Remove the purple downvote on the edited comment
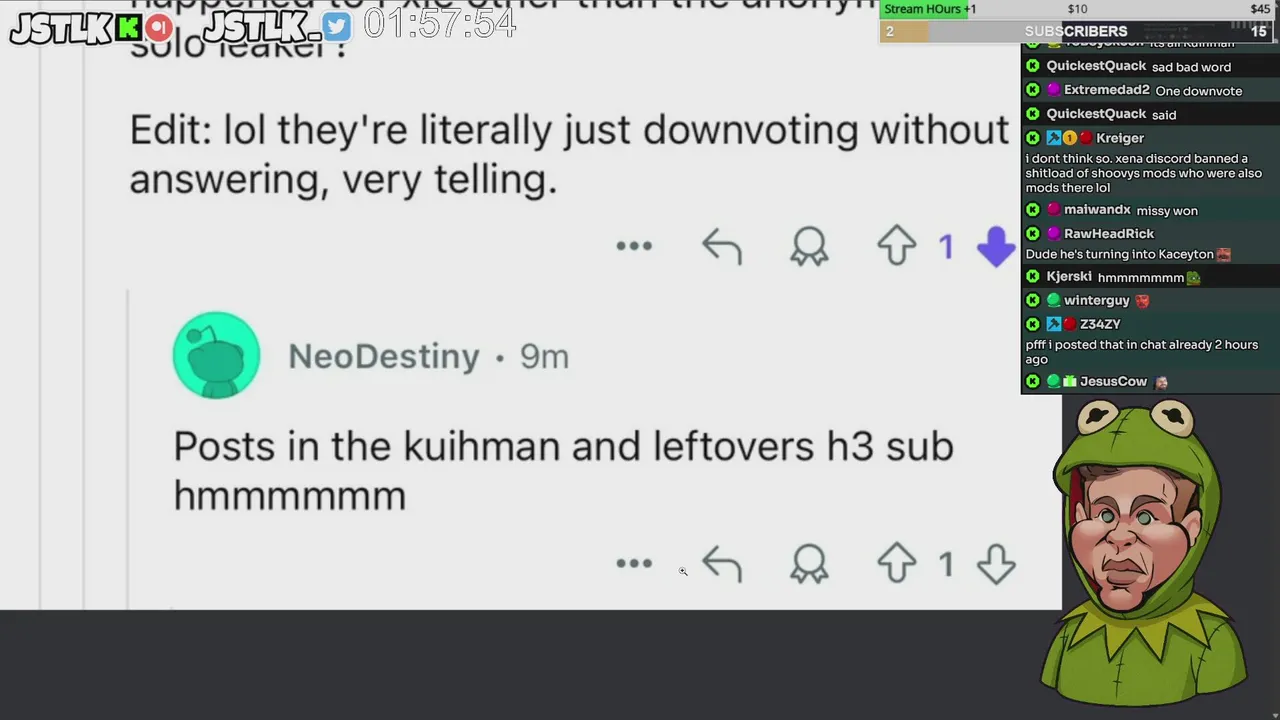 pyautogui.click(x=996, y=246)
